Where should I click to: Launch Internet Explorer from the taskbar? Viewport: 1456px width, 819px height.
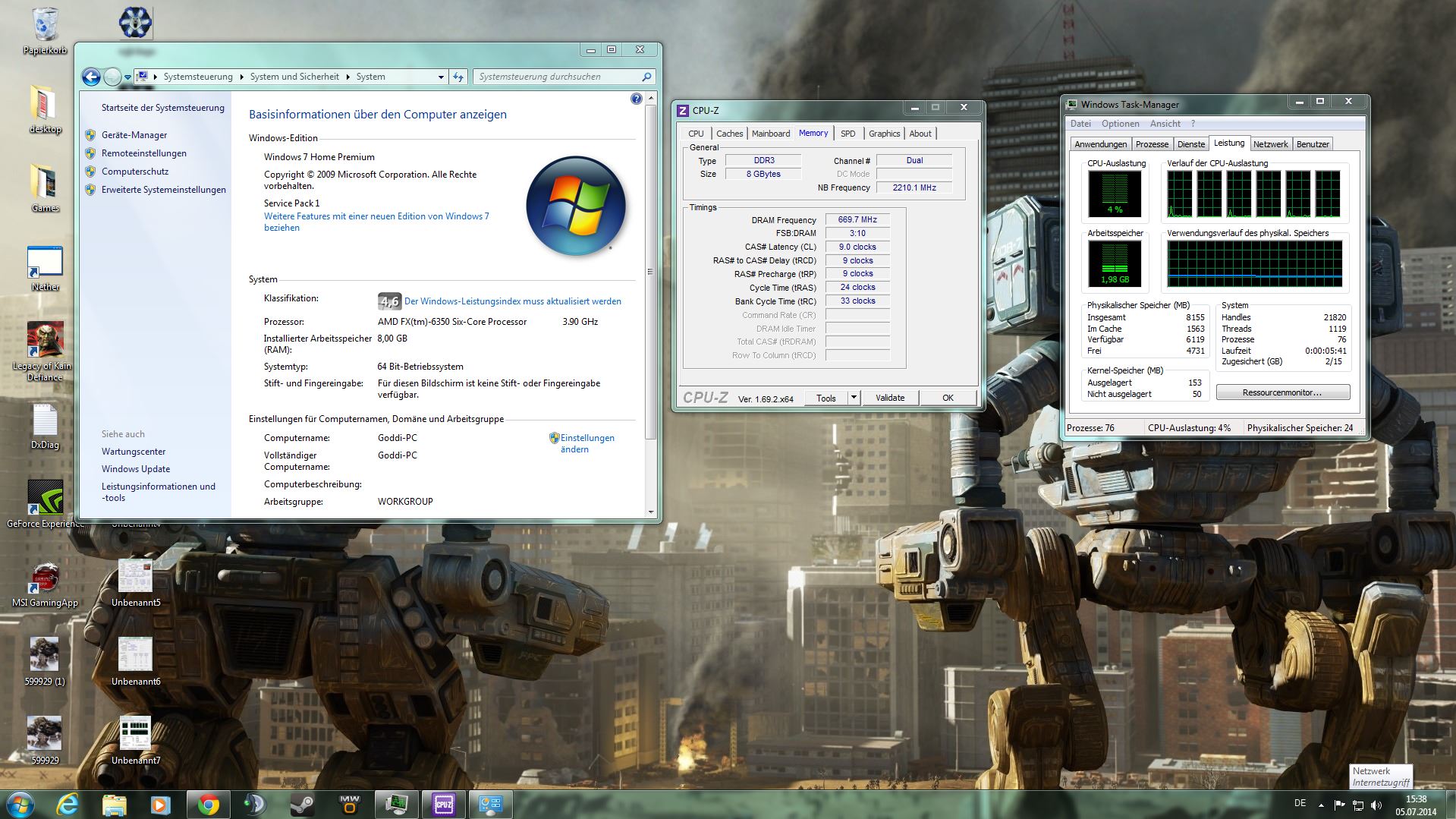(68, 805)
